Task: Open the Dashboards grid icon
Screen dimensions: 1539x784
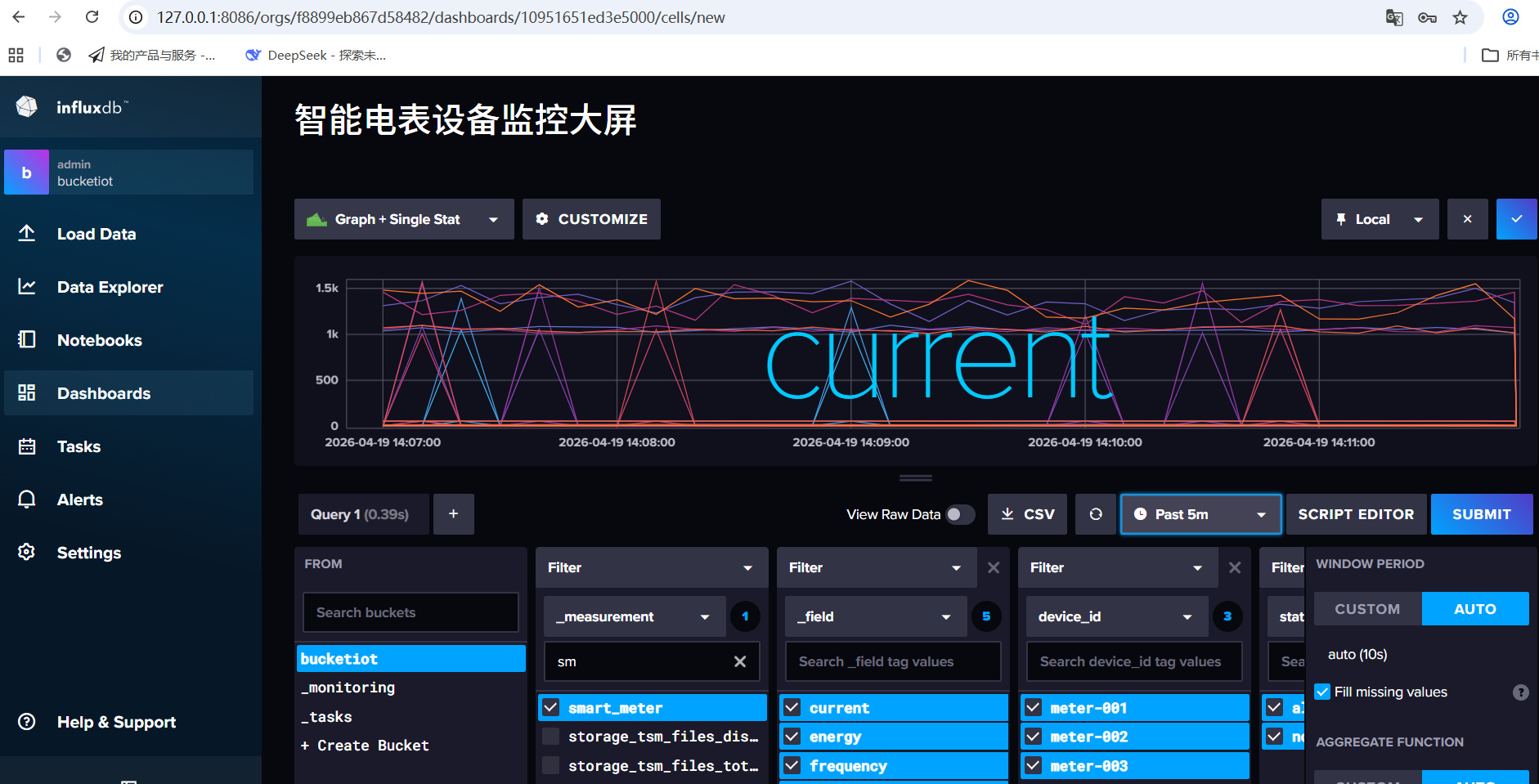Action: click(27, 392)
